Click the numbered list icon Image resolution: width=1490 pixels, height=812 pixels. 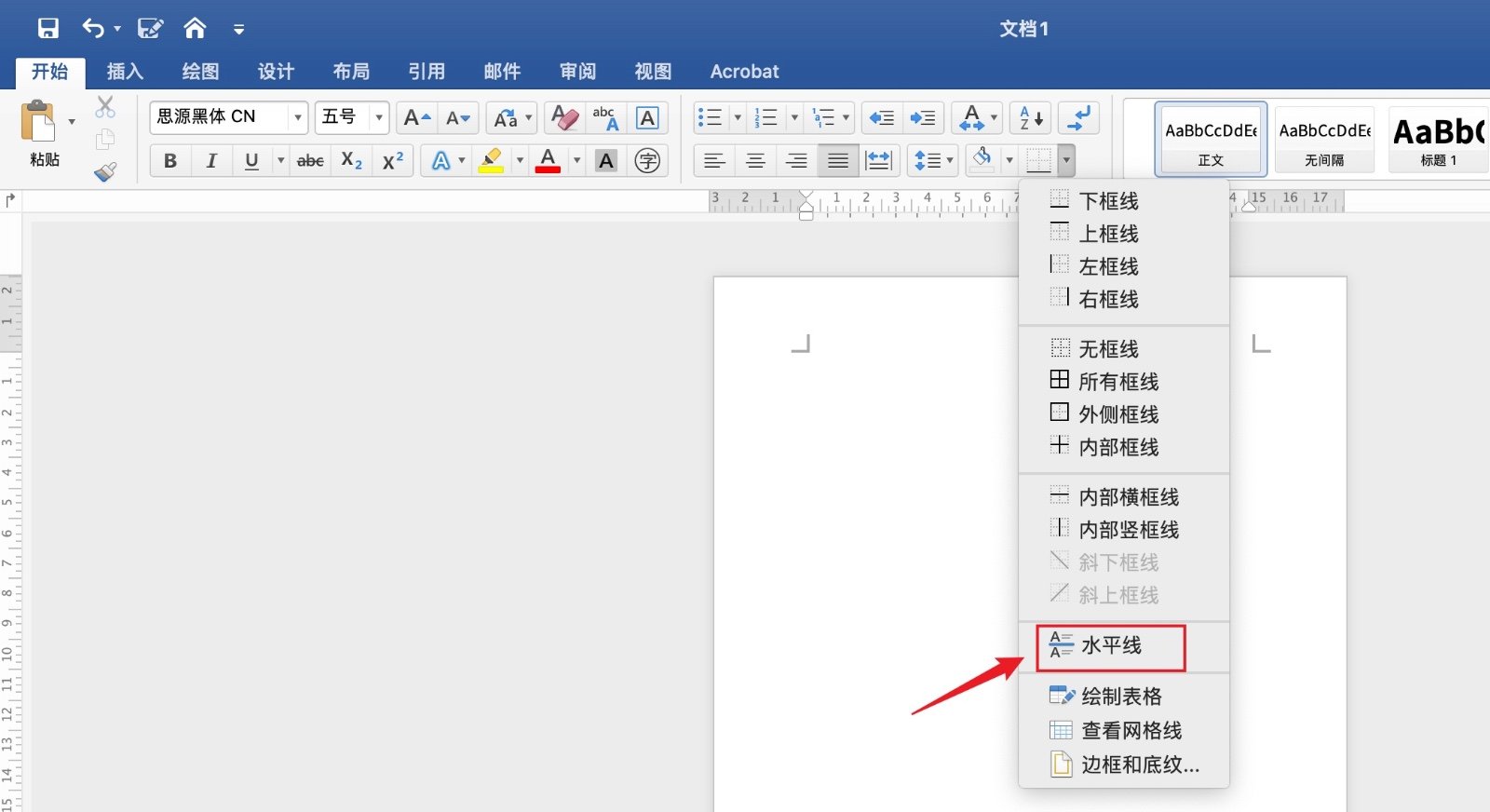(766, 117)
